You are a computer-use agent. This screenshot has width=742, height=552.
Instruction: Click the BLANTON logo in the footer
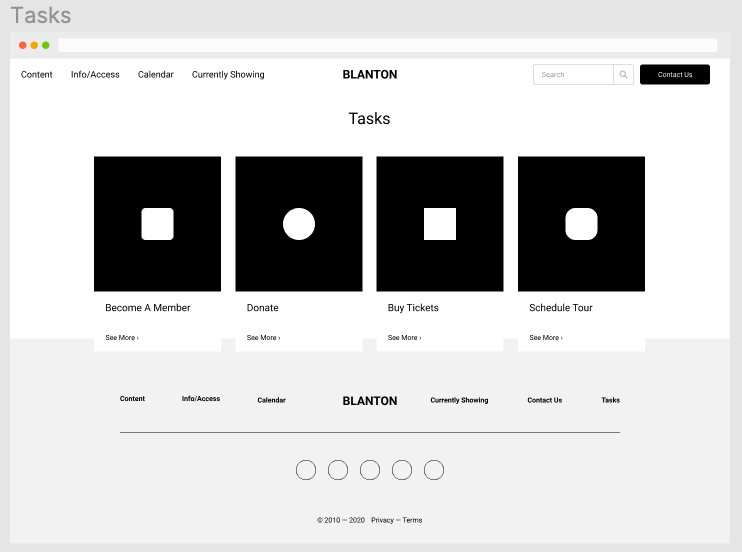(x=370, y=401)
